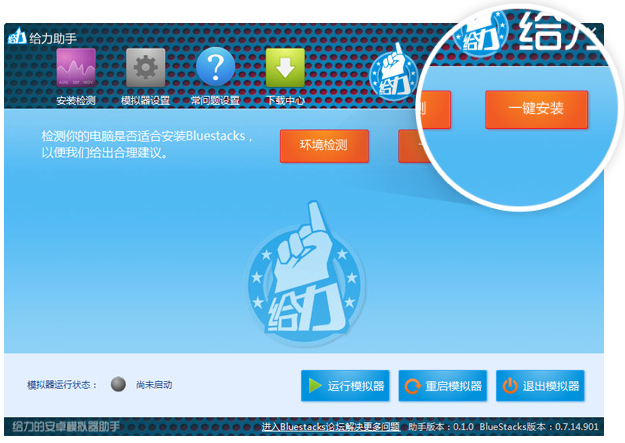Open 下载中心 download arrow icon
The height and width of the screenshot is (443, 625).
pos(285,68)
